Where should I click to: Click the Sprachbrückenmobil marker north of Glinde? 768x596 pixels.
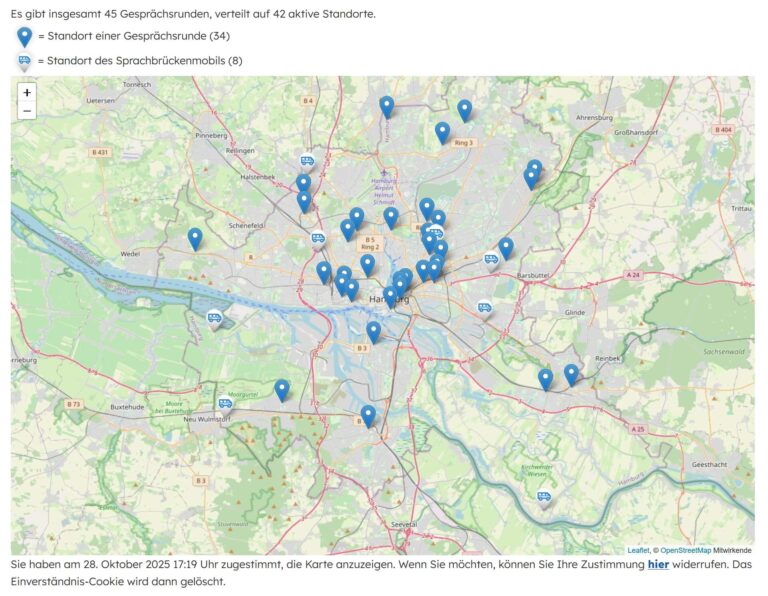[x=484, y=309]
